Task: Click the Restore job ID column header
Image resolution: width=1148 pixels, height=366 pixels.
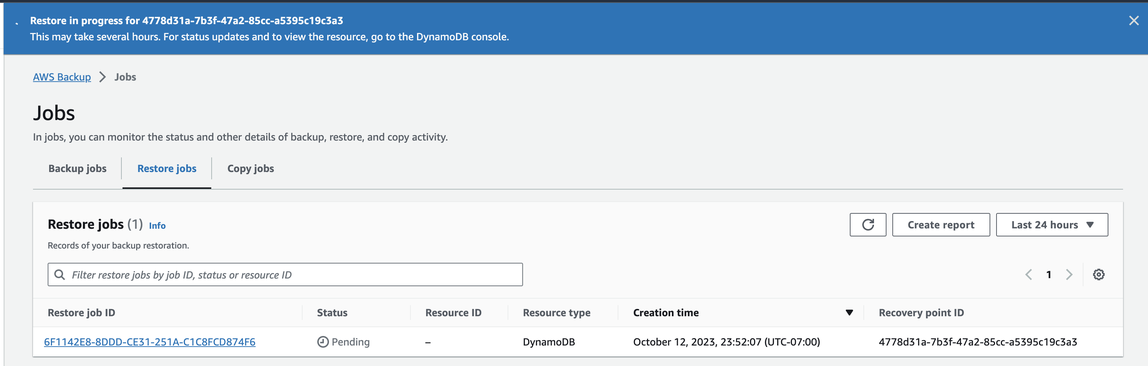Action: (x=81, y=313)
